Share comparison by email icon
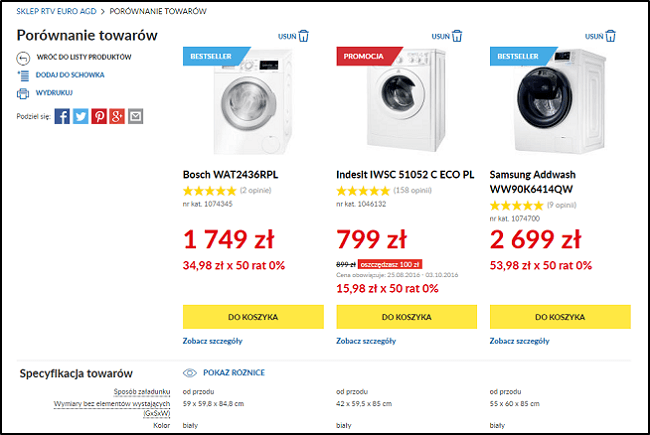The width and height of the screenshot is (650, 435). (x=135, y=116)
